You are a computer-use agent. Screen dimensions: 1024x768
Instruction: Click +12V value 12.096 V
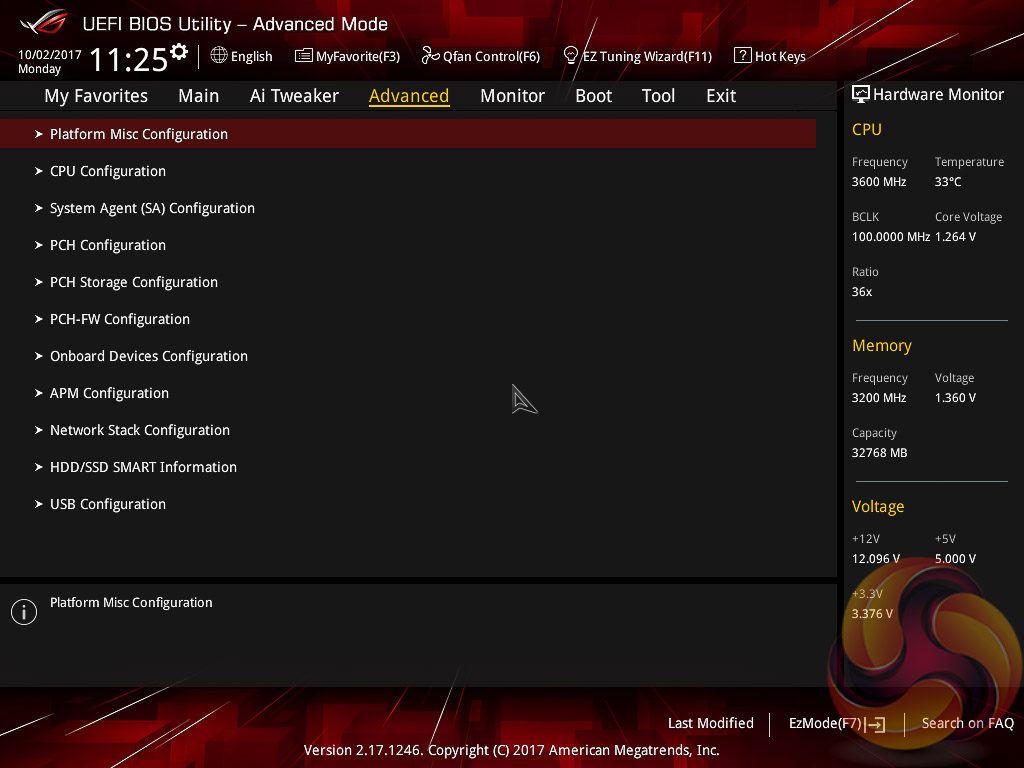875,559
